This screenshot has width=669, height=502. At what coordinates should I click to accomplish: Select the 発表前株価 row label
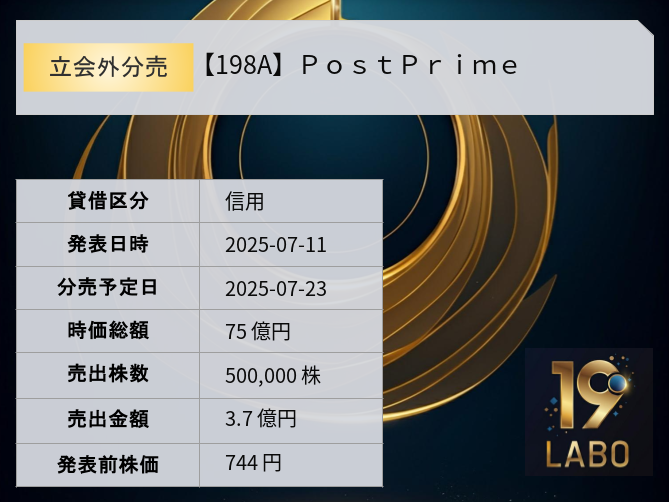[x=108, y=465]
